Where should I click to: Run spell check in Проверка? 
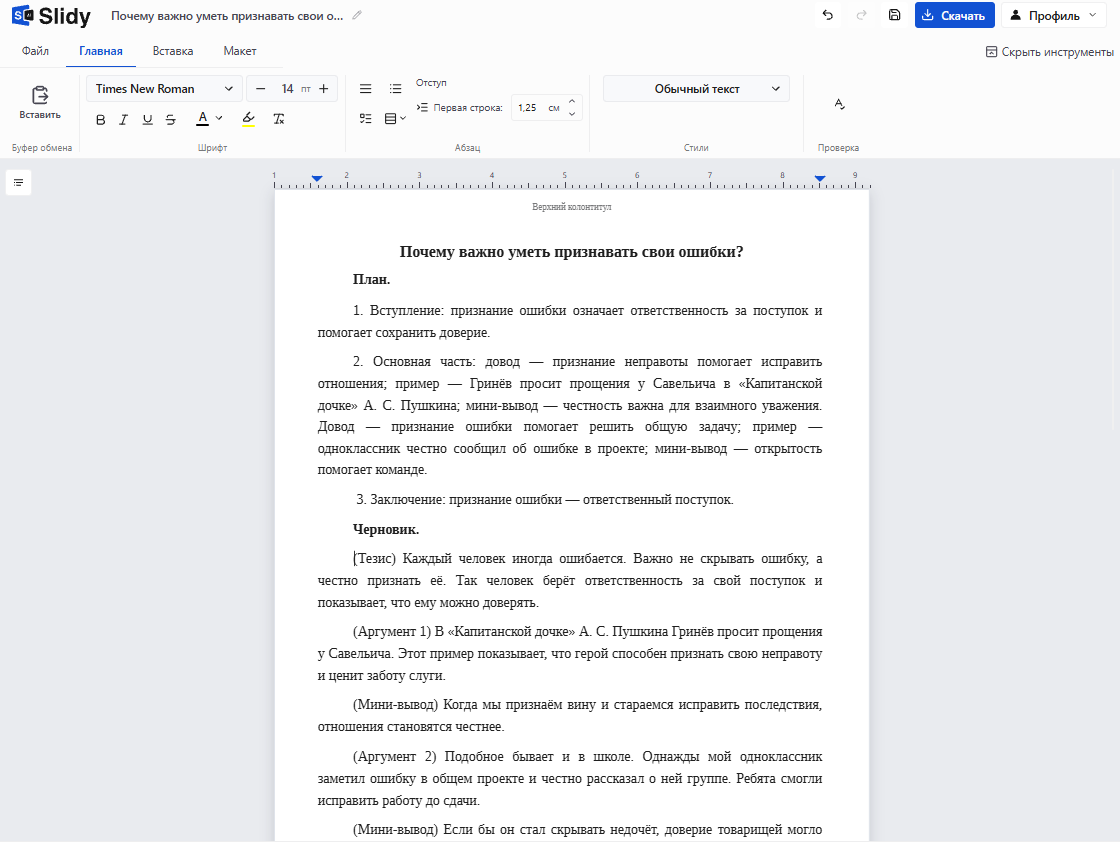[x=839, y=104]
